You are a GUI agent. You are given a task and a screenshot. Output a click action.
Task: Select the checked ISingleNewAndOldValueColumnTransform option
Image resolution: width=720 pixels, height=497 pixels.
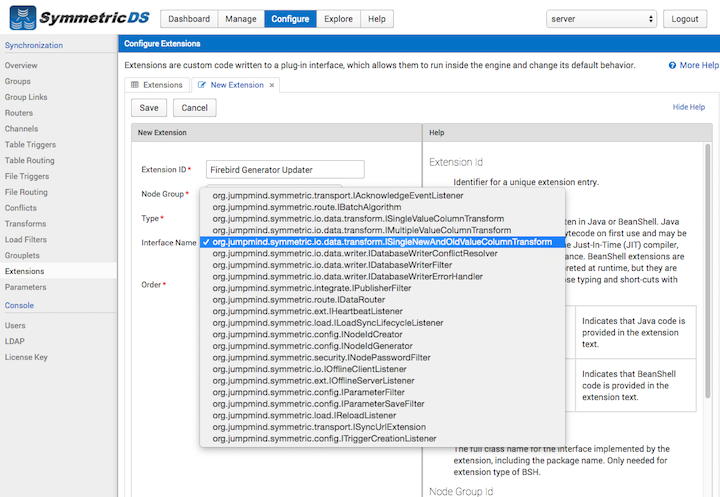pos(381,242)
